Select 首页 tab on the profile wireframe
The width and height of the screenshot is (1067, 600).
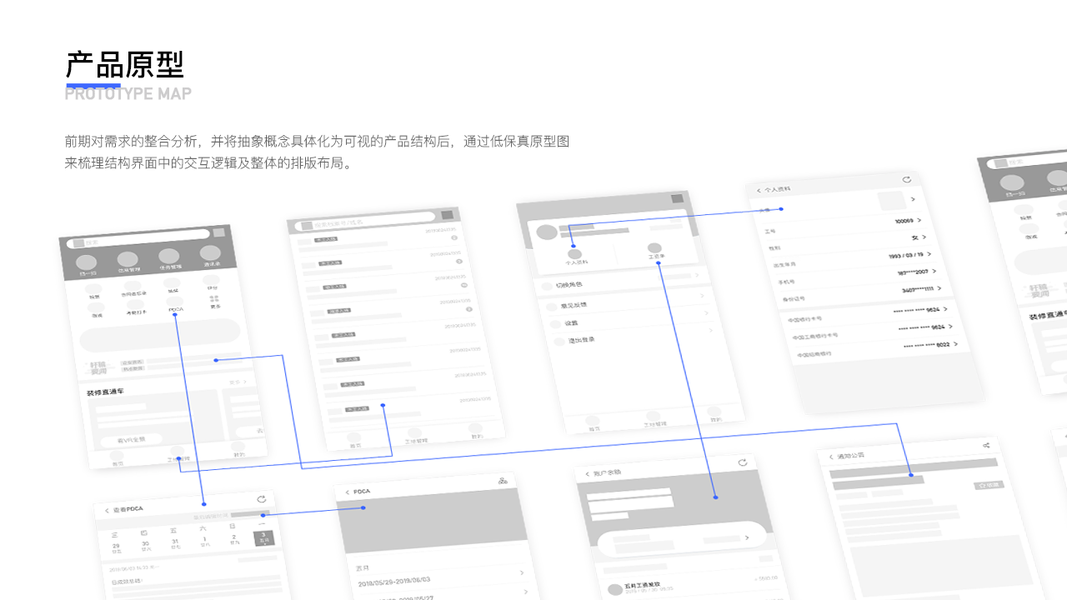click(x=594, y=424)
